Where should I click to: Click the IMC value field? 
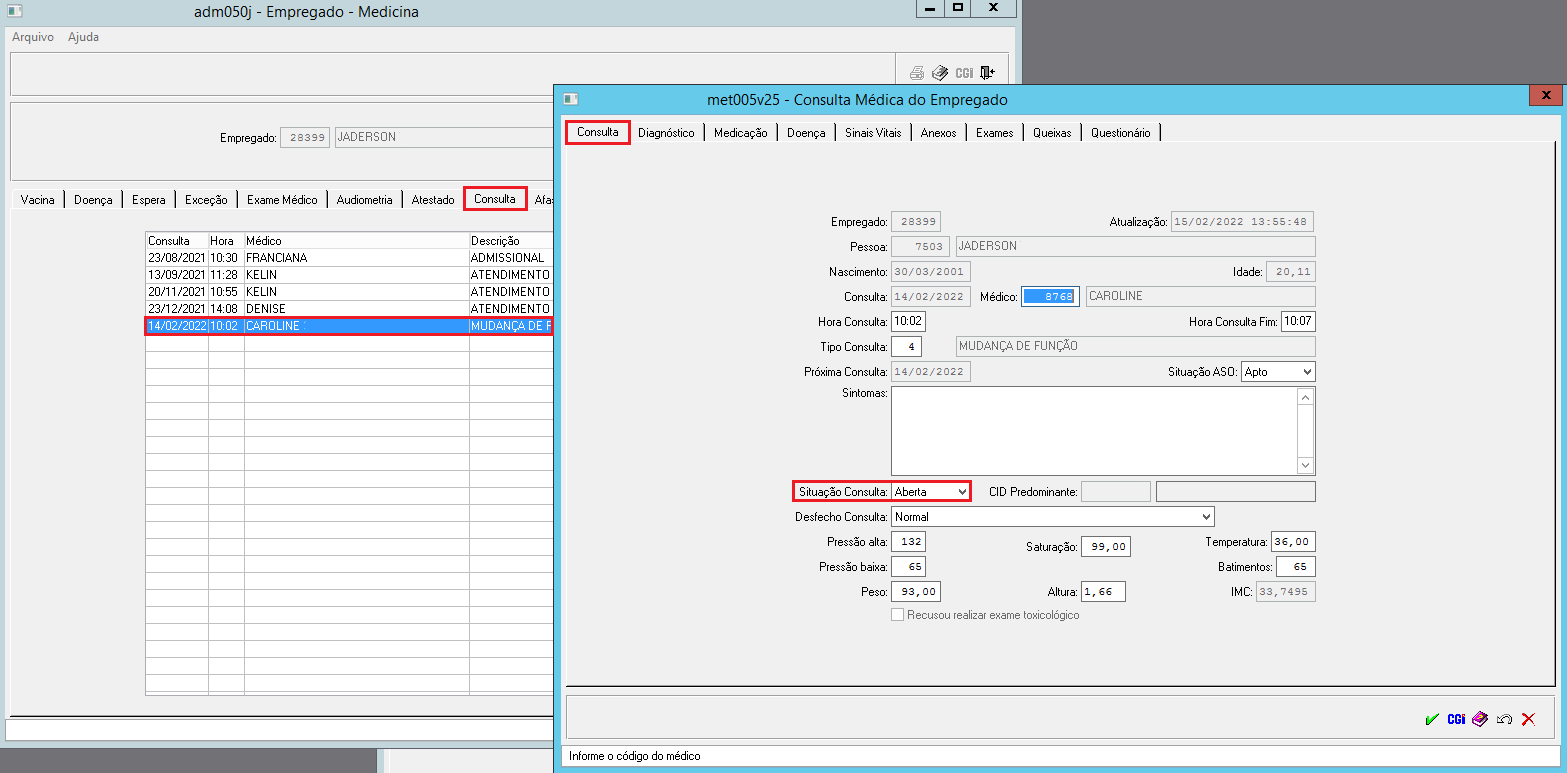(x=1287, y=591)
